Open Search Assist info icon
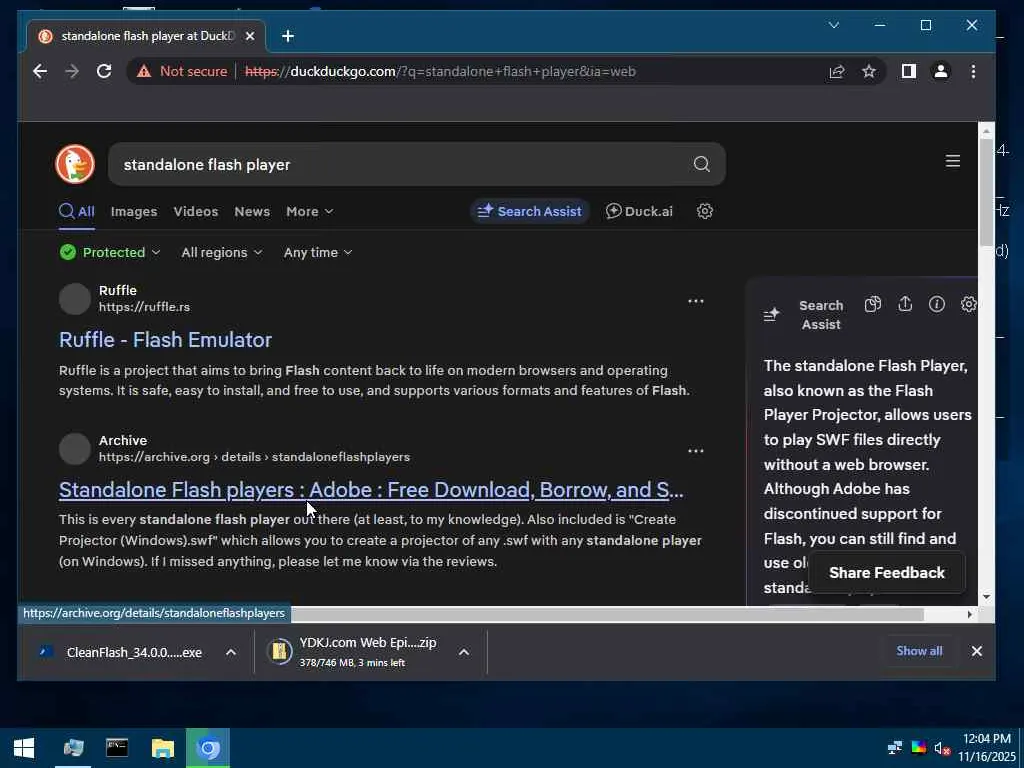The height and width of the screenshot is (768, 1024). [x=936, y=304]
